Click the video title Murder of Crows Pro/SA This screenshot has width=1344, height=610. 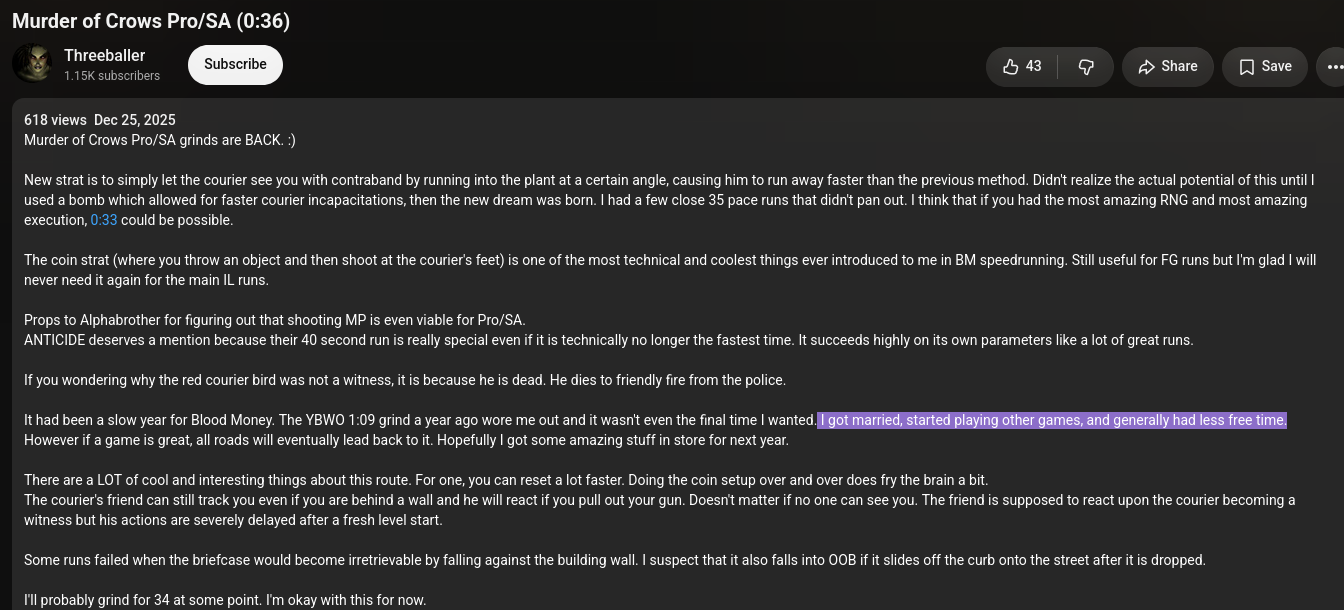click(x=151, y=21)
